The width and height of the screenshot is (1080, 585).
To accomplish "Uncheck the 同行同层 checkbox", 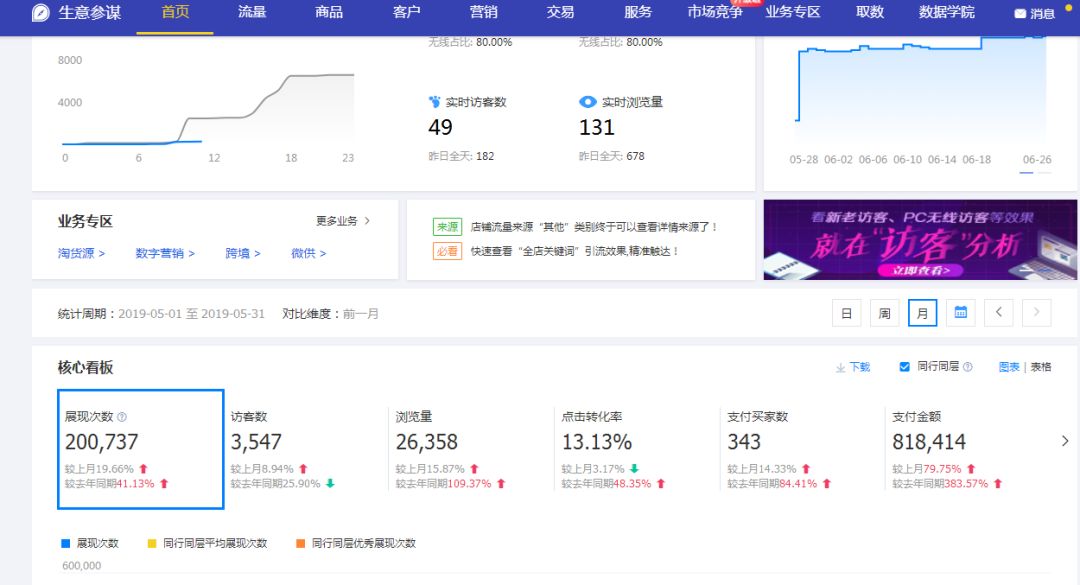I will click(904, 367).
